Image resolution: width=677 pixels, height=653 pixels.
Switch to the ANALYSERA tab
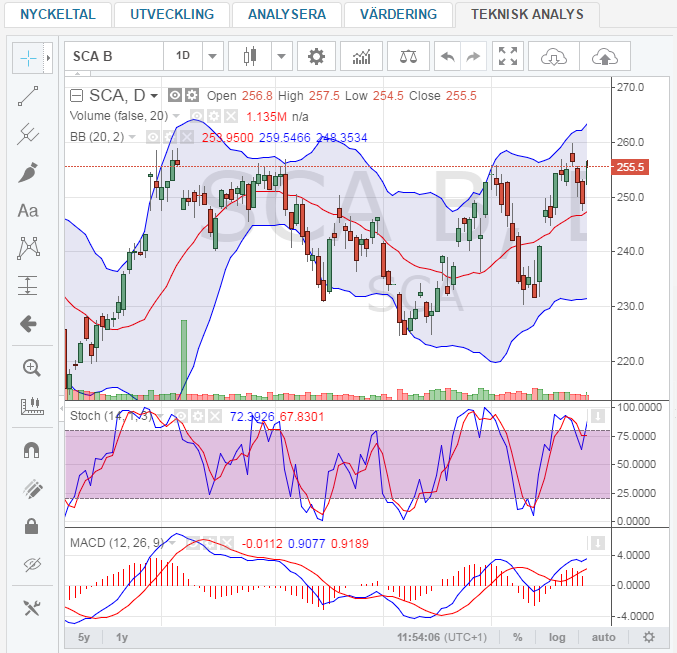click(x=287, y=14)
